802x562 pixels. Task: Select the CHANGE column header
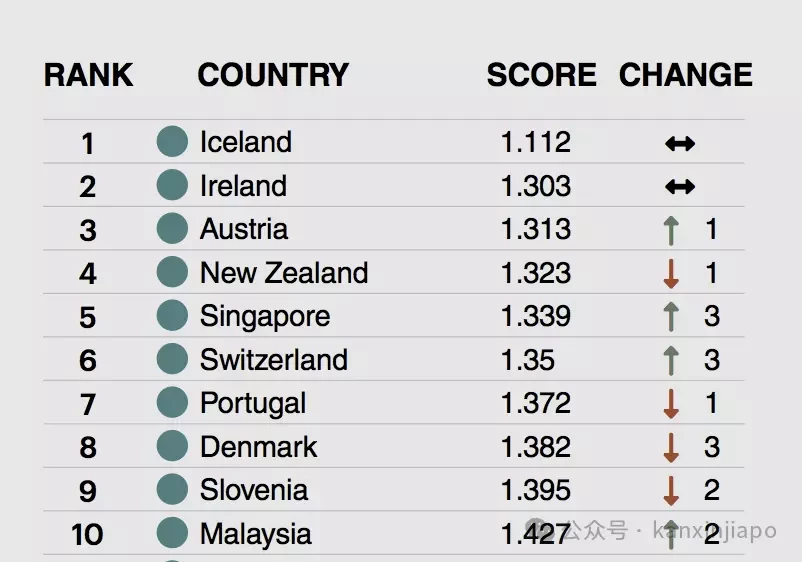[686, 75]
